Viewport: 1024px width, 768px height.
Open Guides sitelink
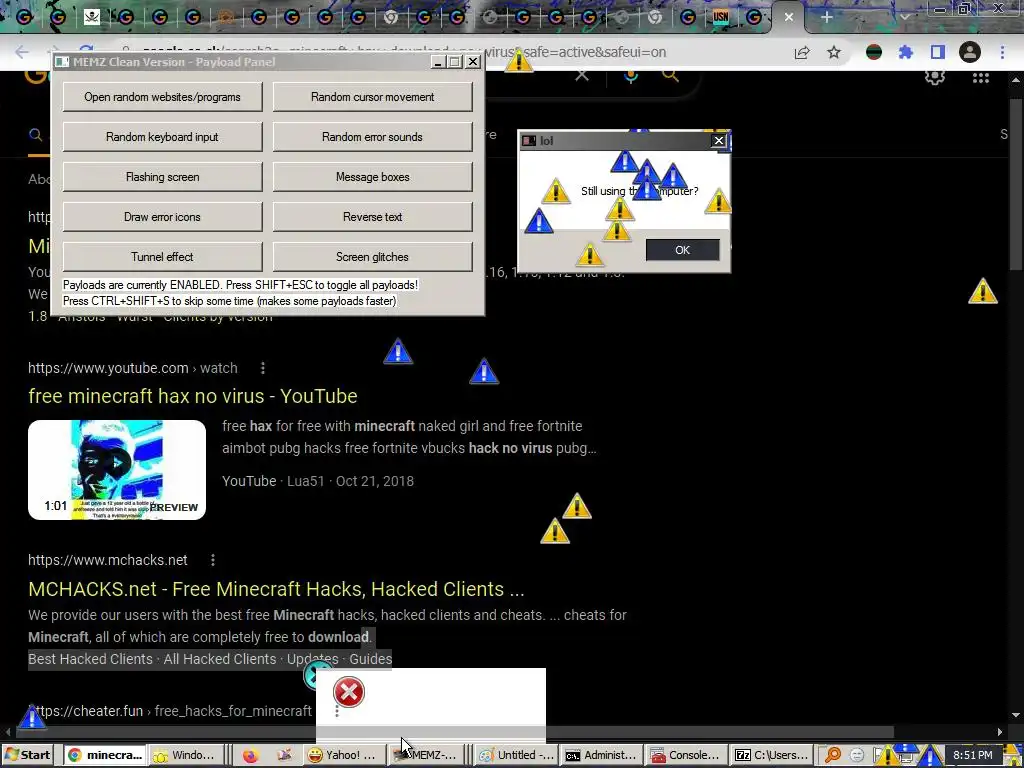370,659
